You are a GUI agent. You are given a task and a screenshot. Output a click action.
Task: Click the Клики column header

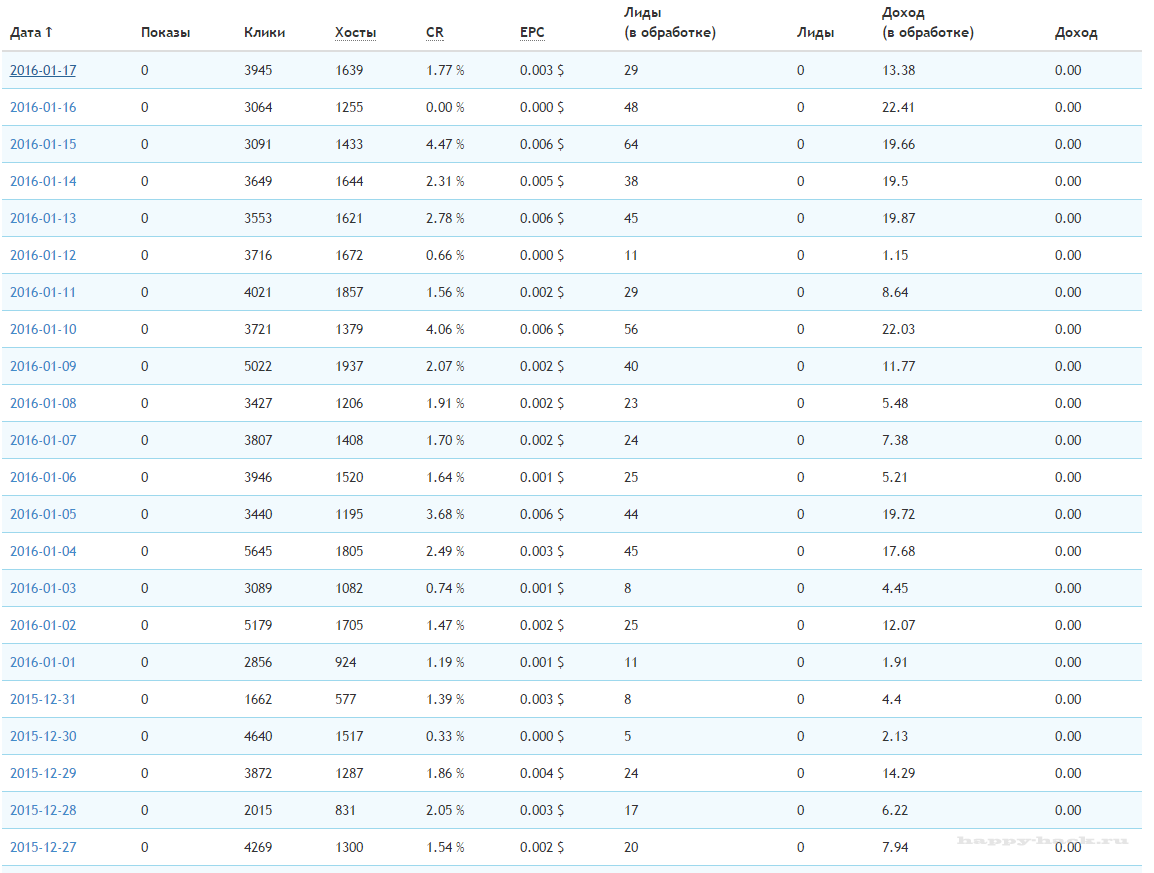pyautogui.click(x=264, y=32)
